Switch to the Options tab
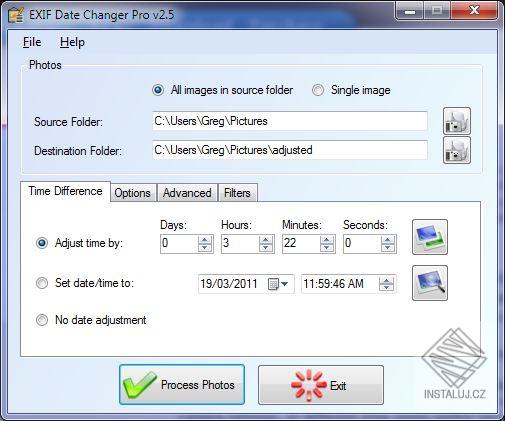Image resolution: width=505 pixels, height=421 pixels. click(133, 193)
